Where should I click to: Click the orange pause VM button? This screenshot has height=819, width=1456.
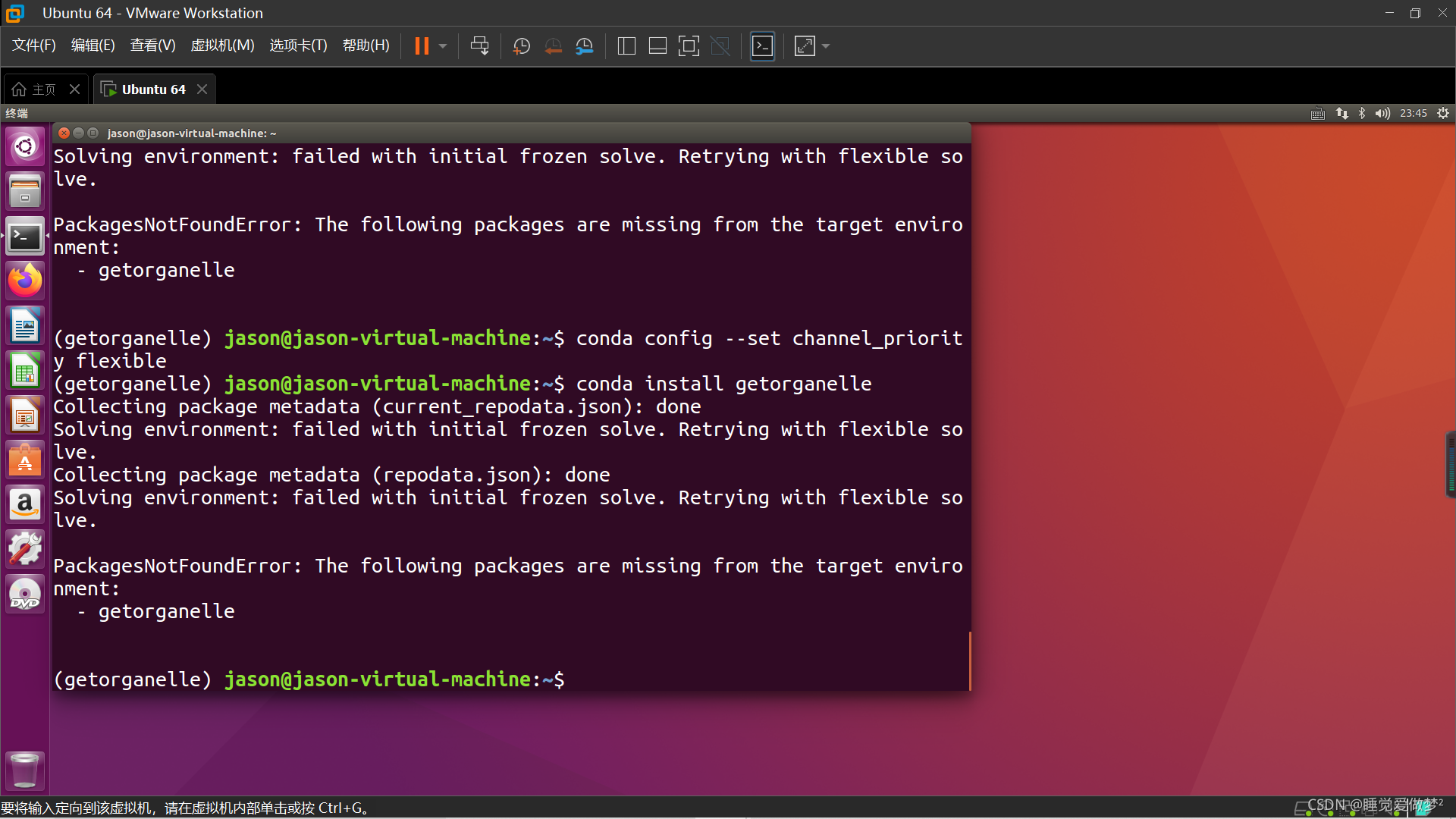[422, 46]
